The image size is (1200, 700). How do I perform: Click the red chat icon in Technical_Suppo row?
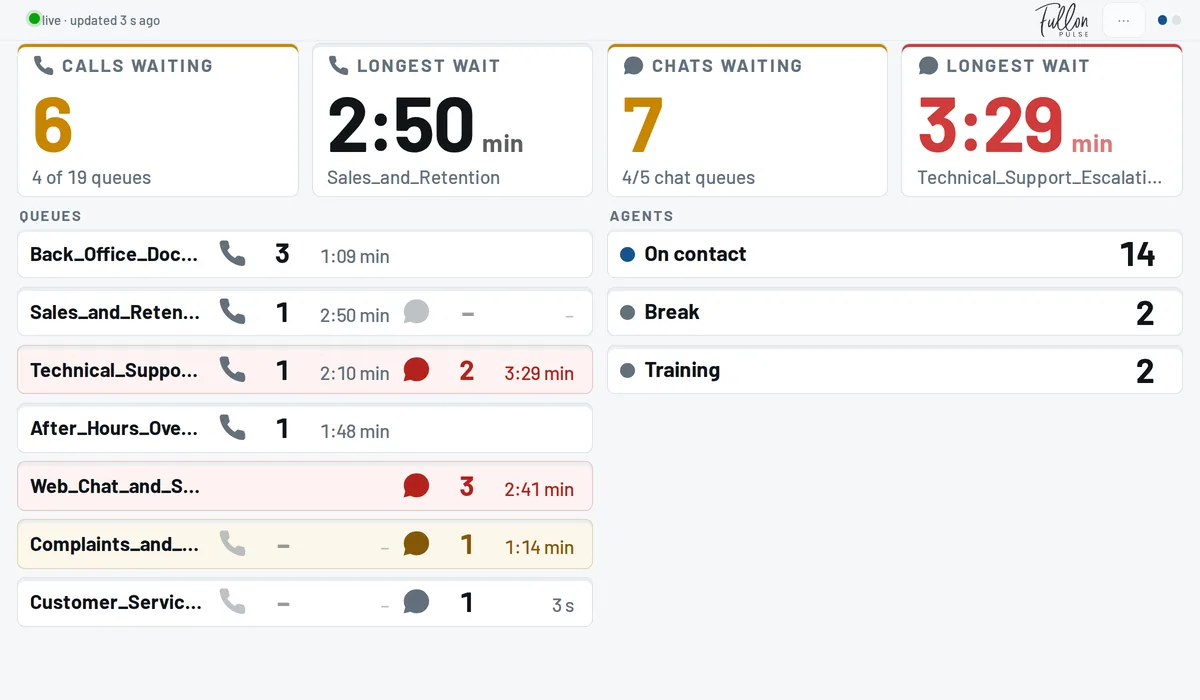416,370
